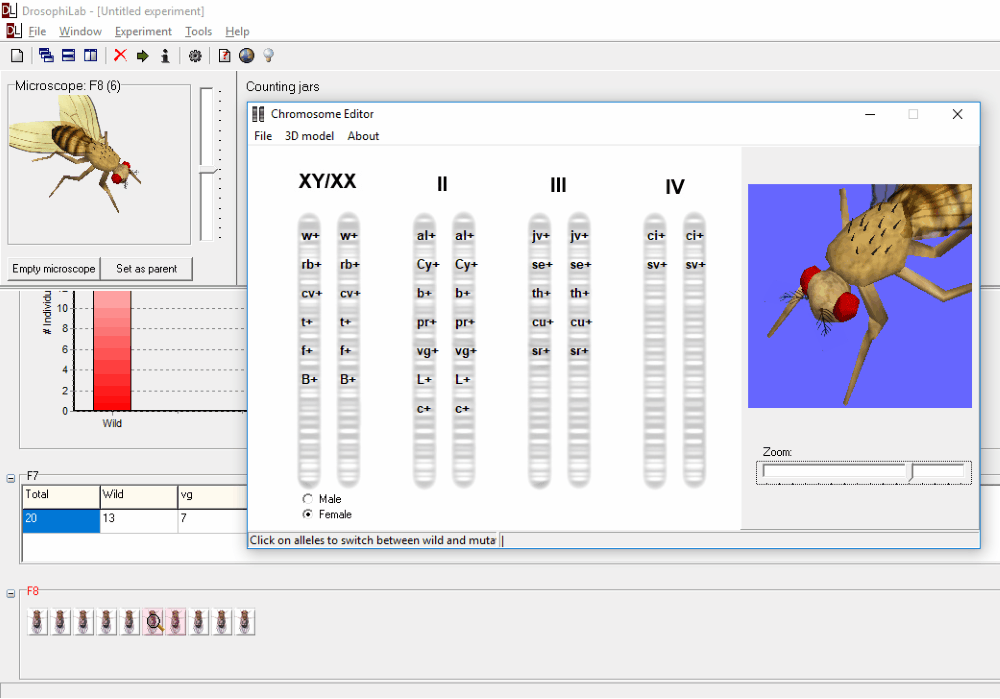Open settings via the gear icon

(195, 56)
